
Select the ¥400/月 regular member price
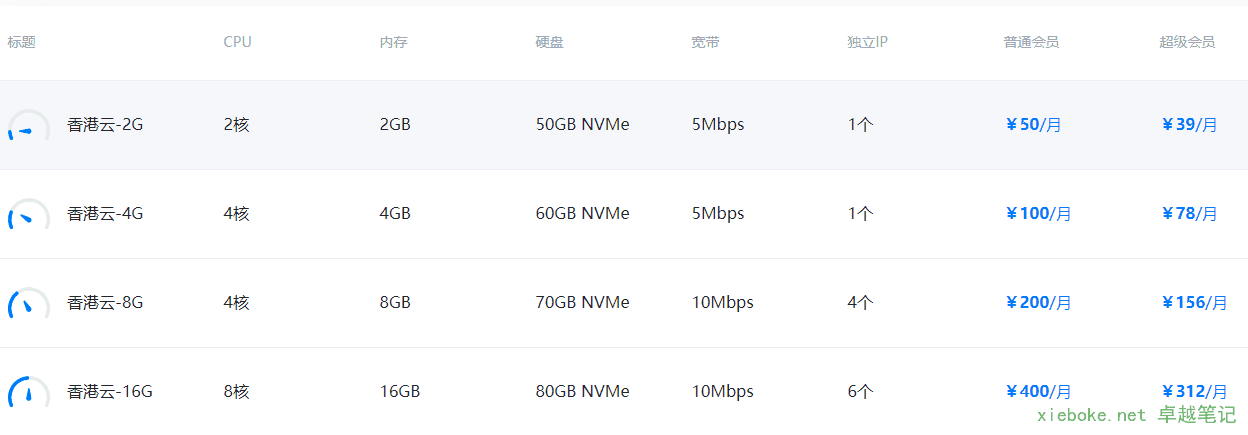tap(1038, 391)
